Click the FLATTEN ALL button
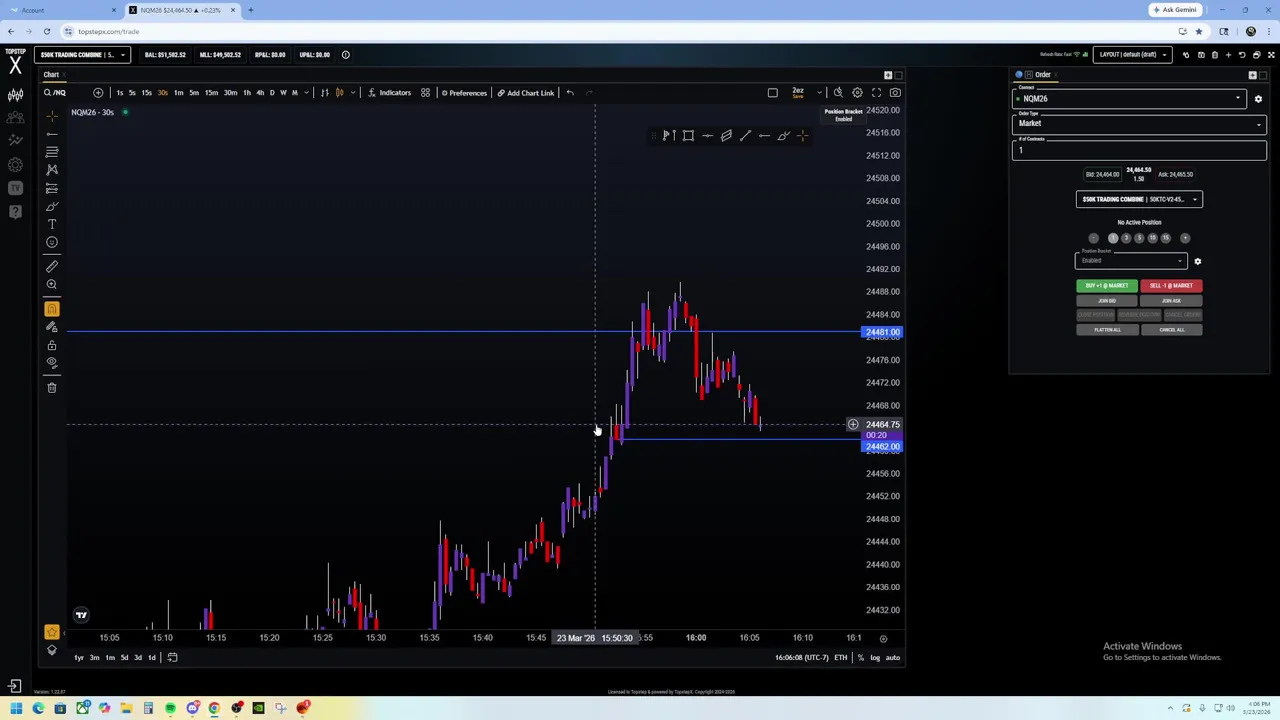1280x720 pixels. pos(1106,330)
